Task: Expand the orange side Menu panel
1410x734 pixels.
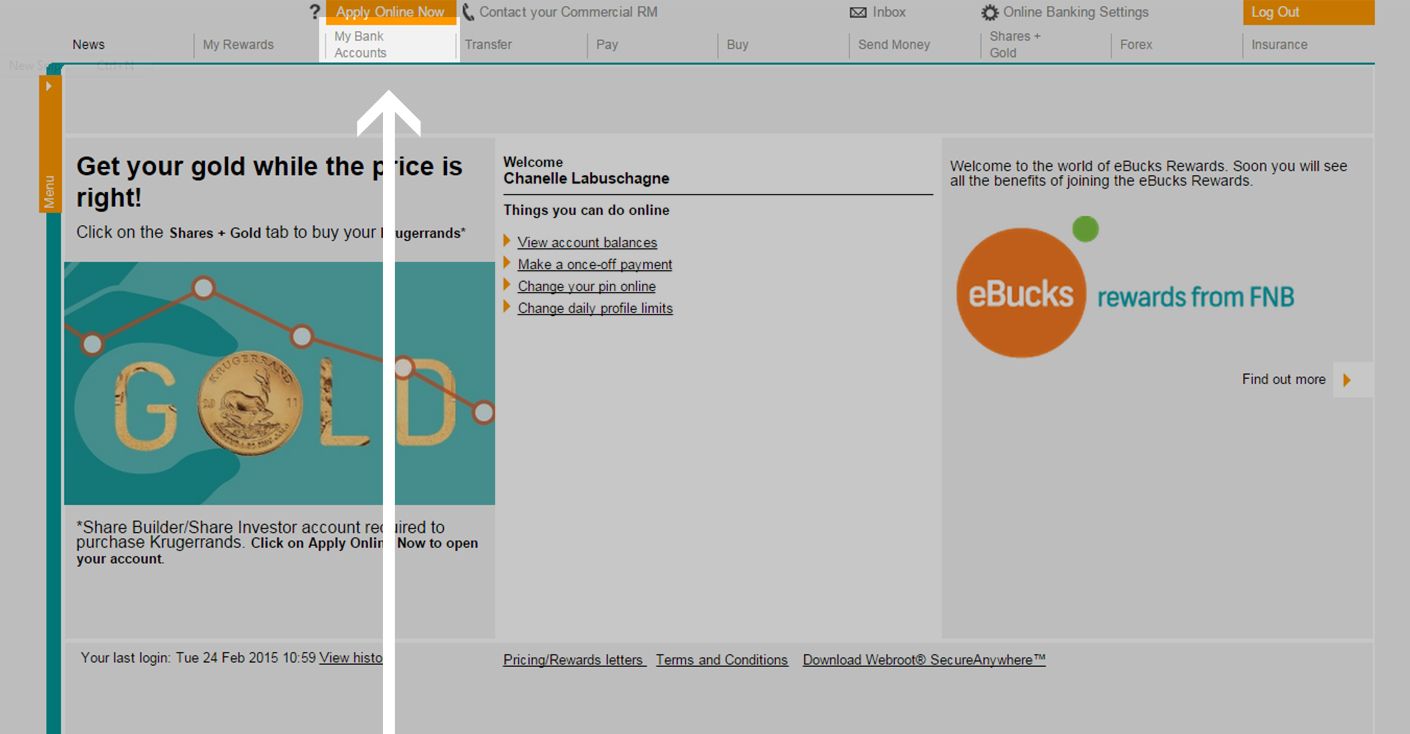Action: [50, 145]
